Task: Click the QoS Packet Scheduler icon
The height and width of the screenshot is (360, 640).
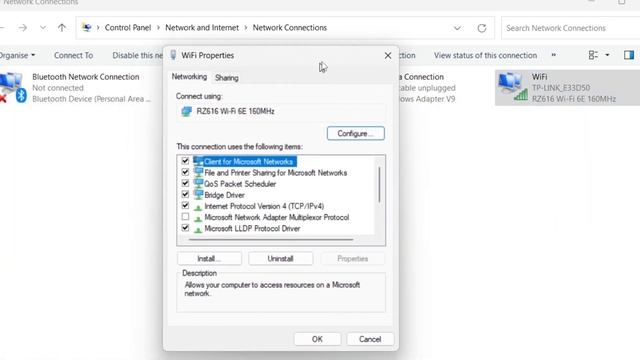Action: 198,184
